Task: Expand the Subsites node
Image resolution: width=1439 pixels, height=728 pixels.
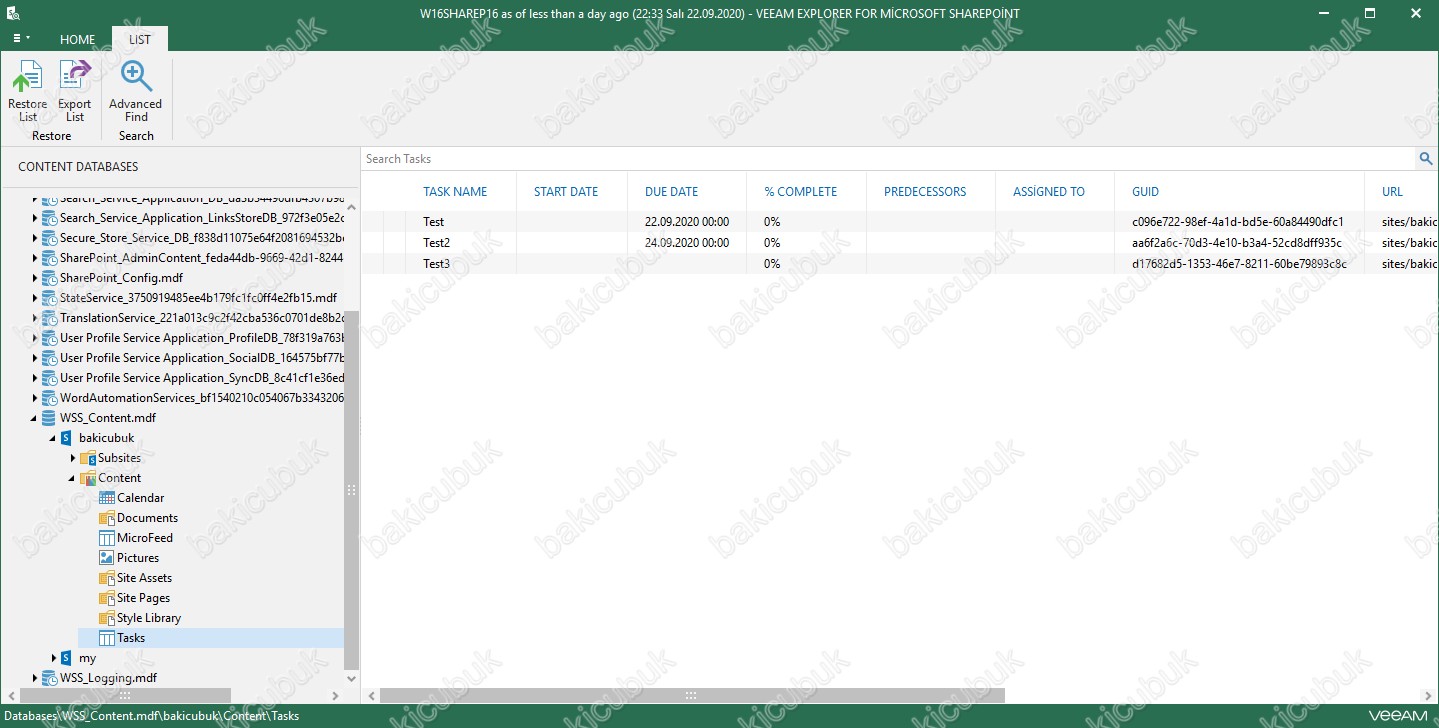Action: click(x=72, y=458)
